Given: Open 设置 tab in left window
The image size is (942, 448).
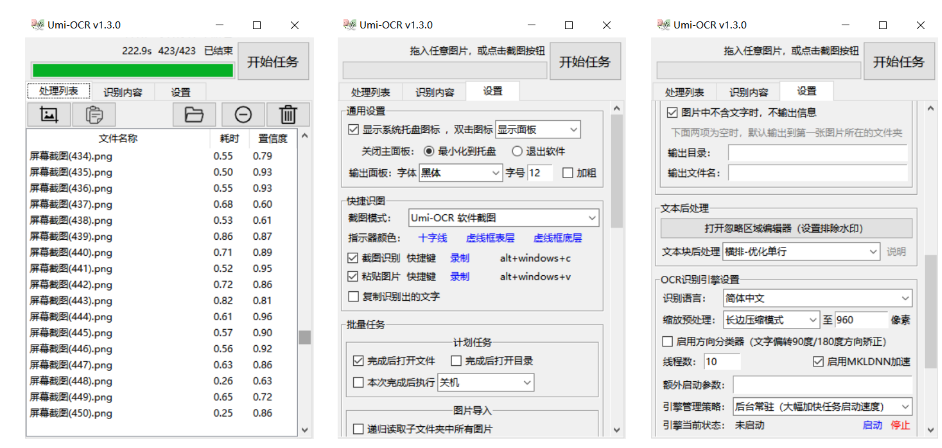Looking at the screenshot, I should click(181, 92).
